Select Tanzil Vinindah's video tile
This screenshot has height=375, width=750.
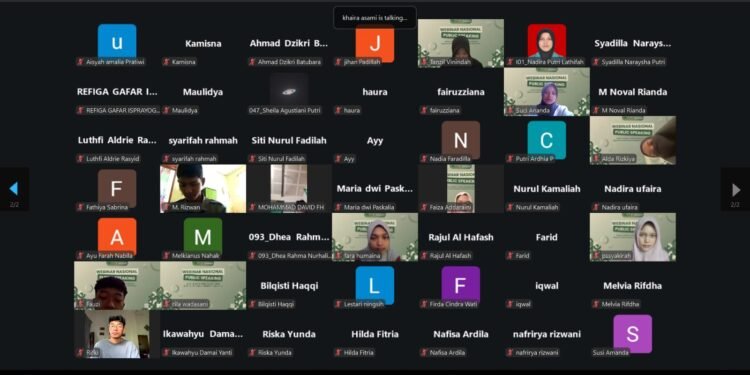pos(461,43)
